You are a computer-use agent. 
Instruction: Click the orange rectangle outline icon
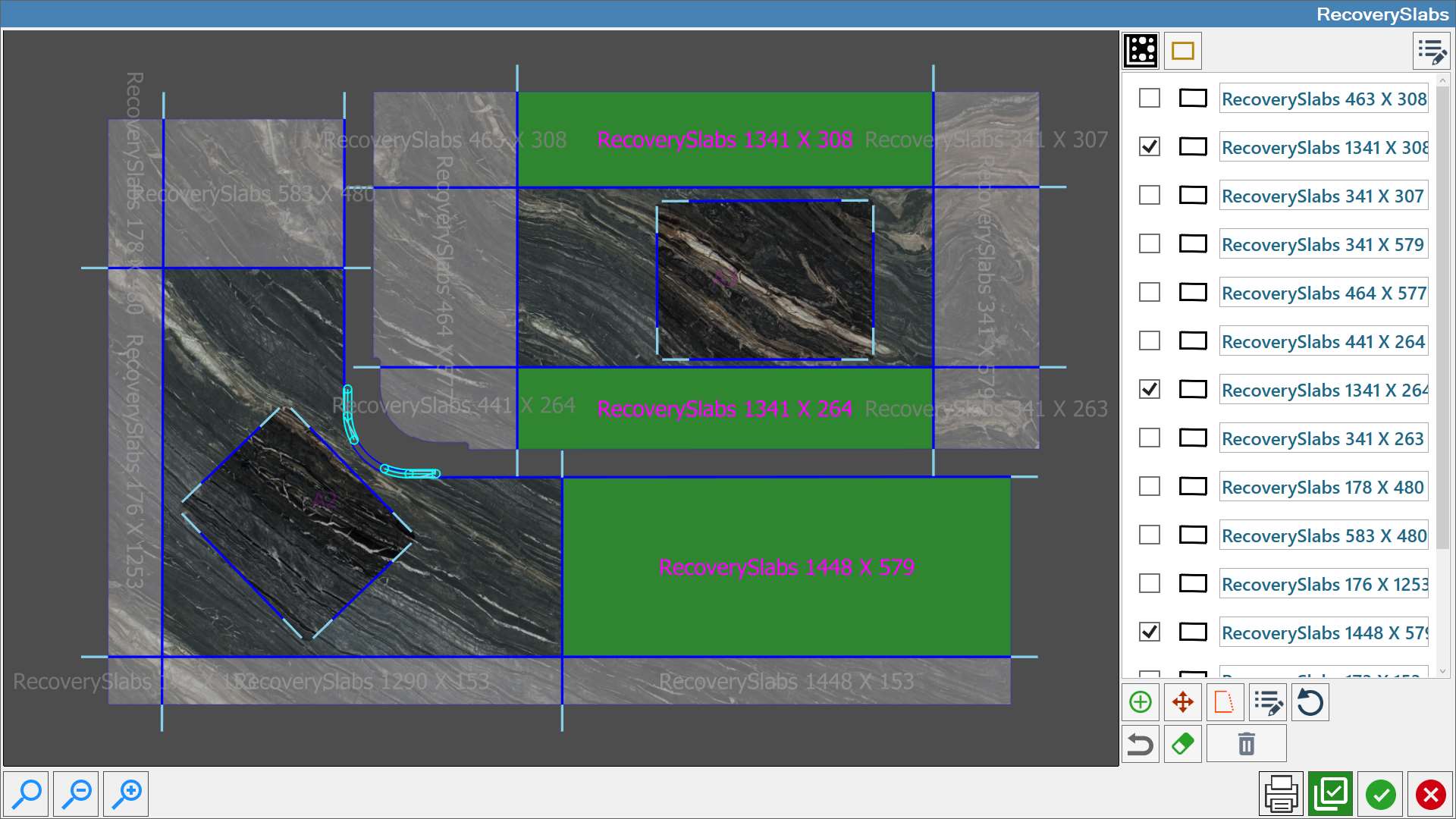1182,51
